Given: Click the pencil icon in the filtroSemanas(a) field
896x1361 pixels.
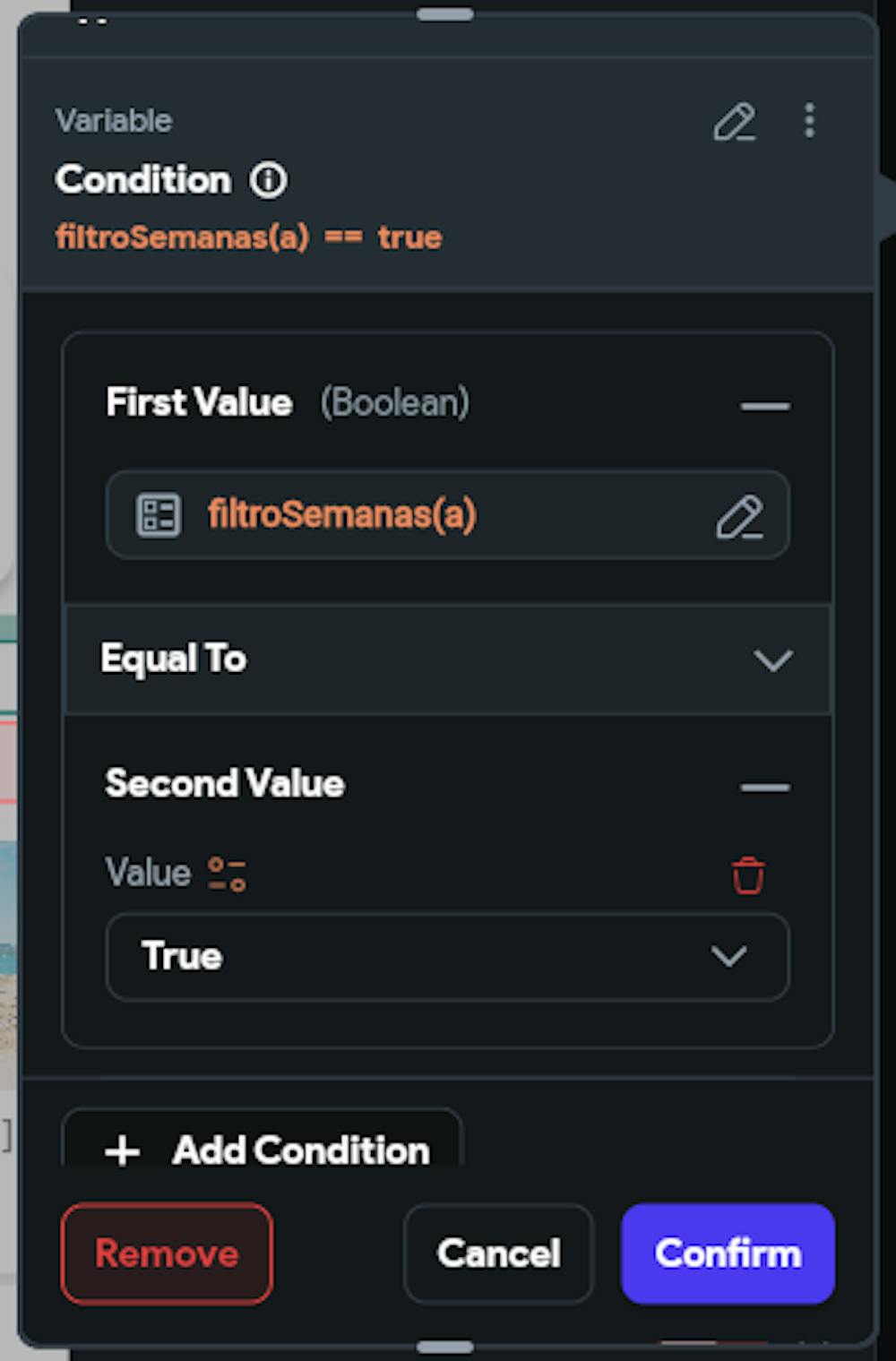Looking at the screenshot, I should (x=739, y=516).
